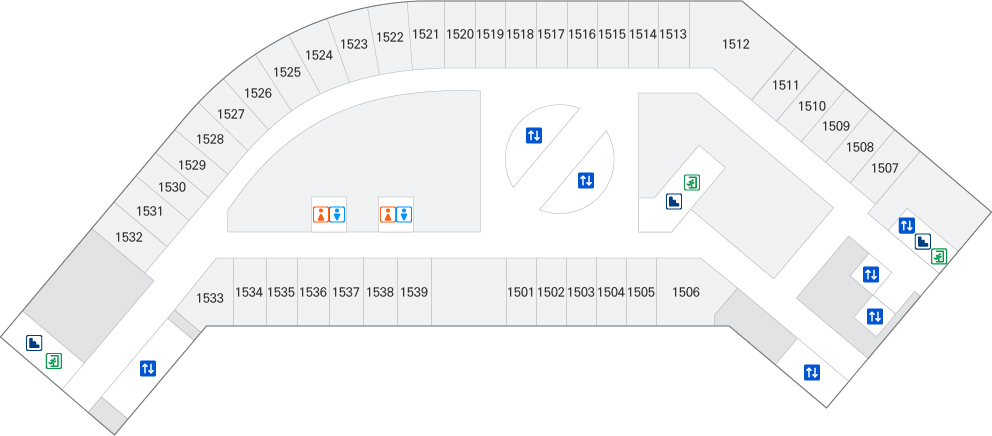Click the elevator icon below room 1507
The image size is (992, 436).
pyautogui.click(x=907, y=225)
